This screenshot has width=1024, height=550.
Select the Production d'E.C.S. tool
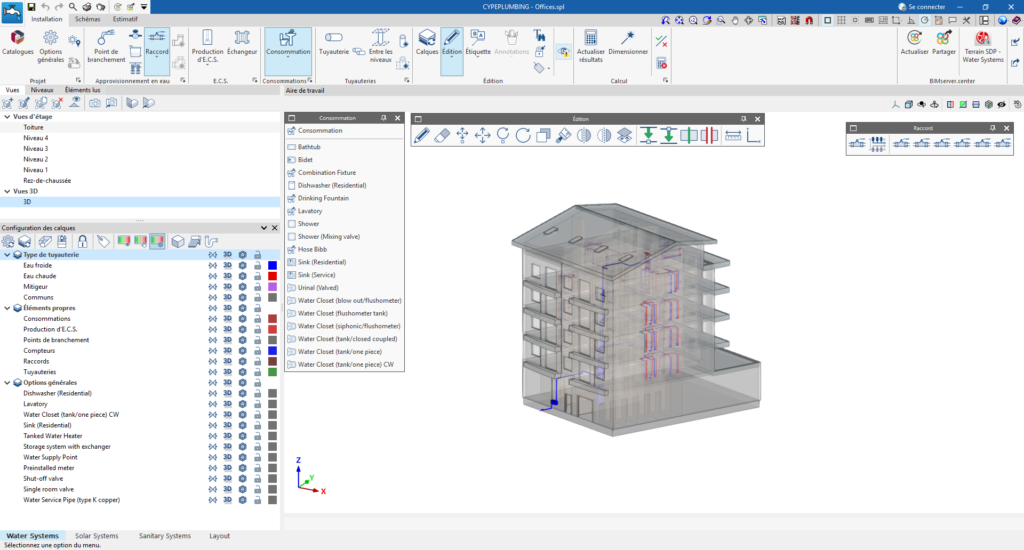pos(207,41)
